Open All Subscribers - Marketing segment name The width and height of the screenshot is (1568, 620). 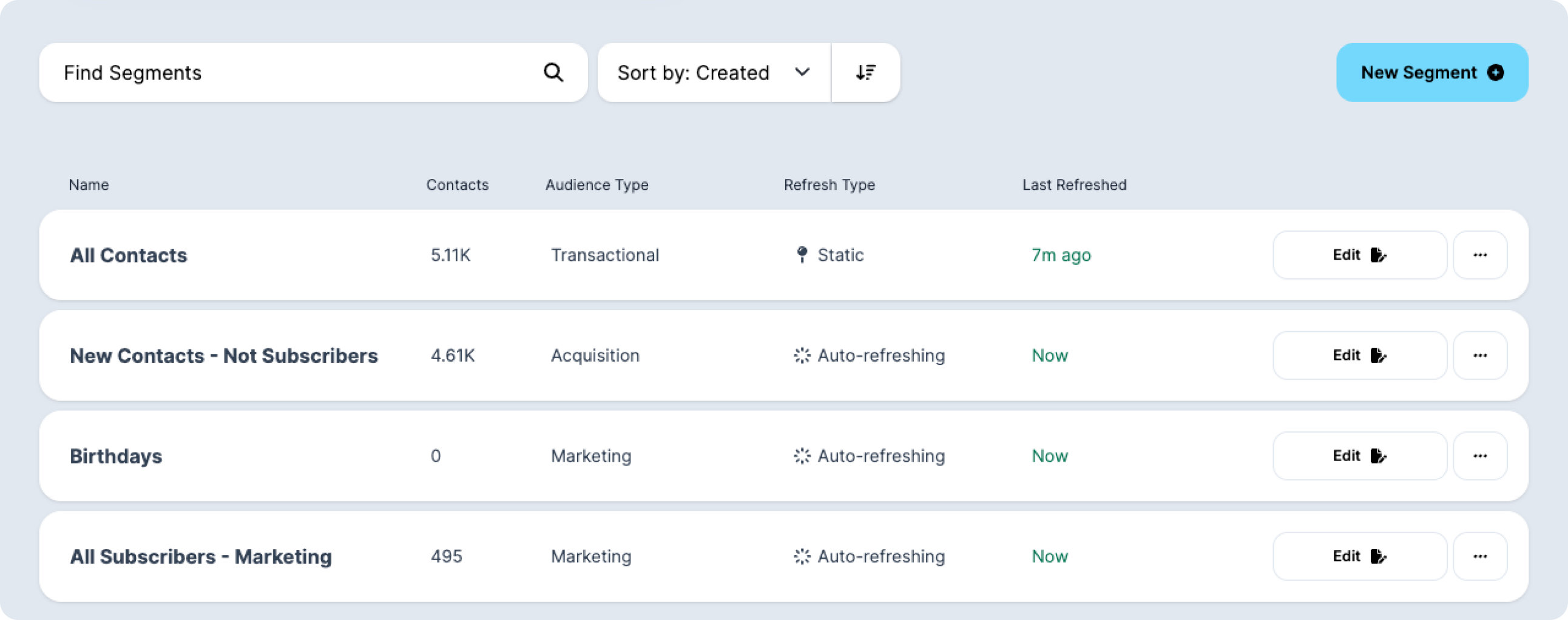point(200,556)
